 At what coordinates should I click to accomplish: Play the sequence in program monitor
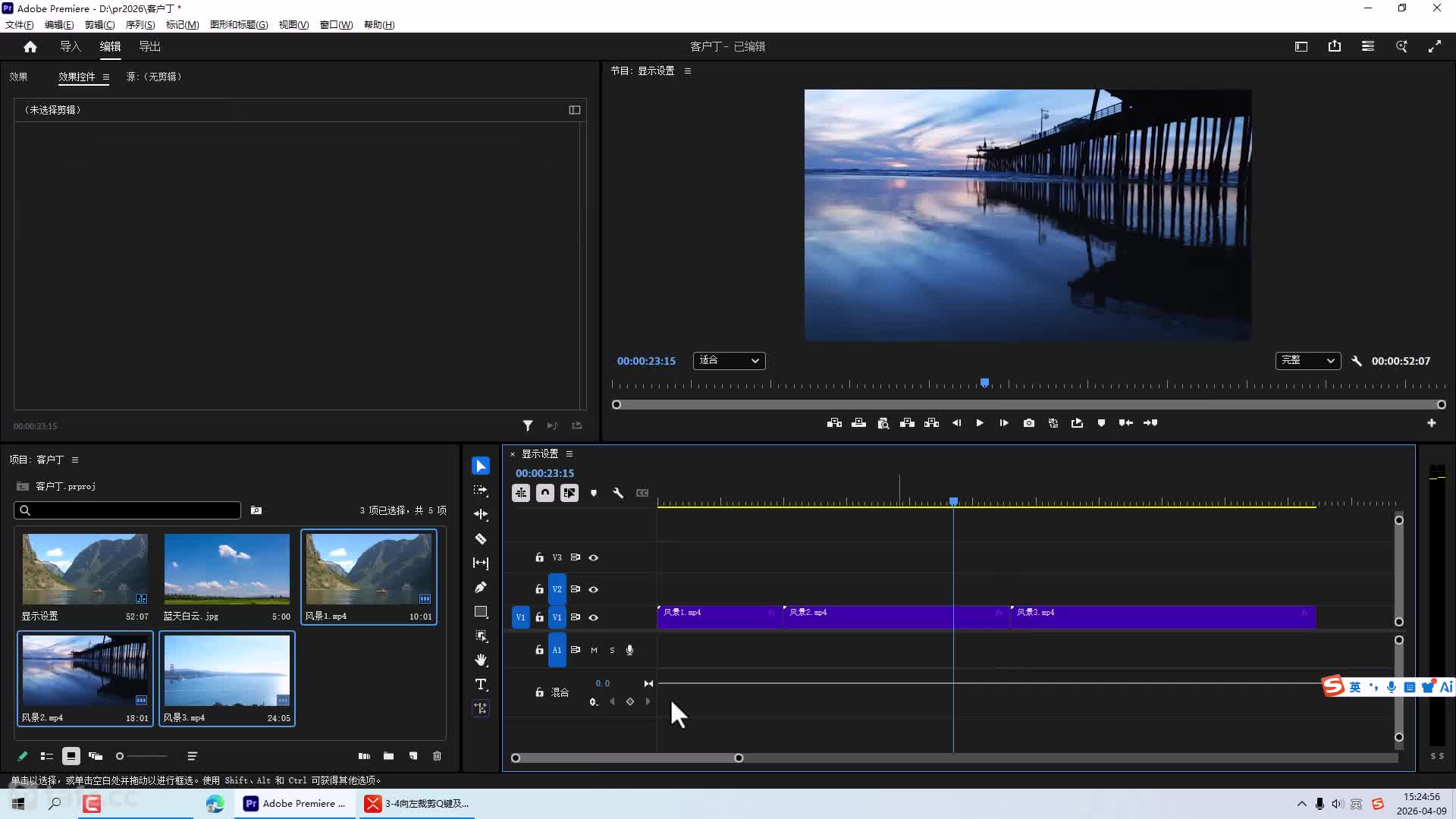(980, 423)
